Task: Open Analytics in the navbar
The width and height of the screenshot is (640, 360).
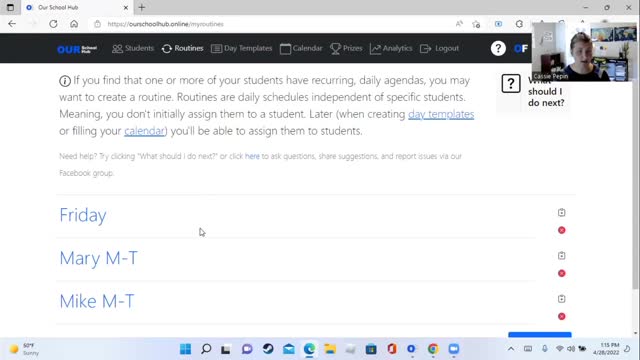Action: (391, 48)
